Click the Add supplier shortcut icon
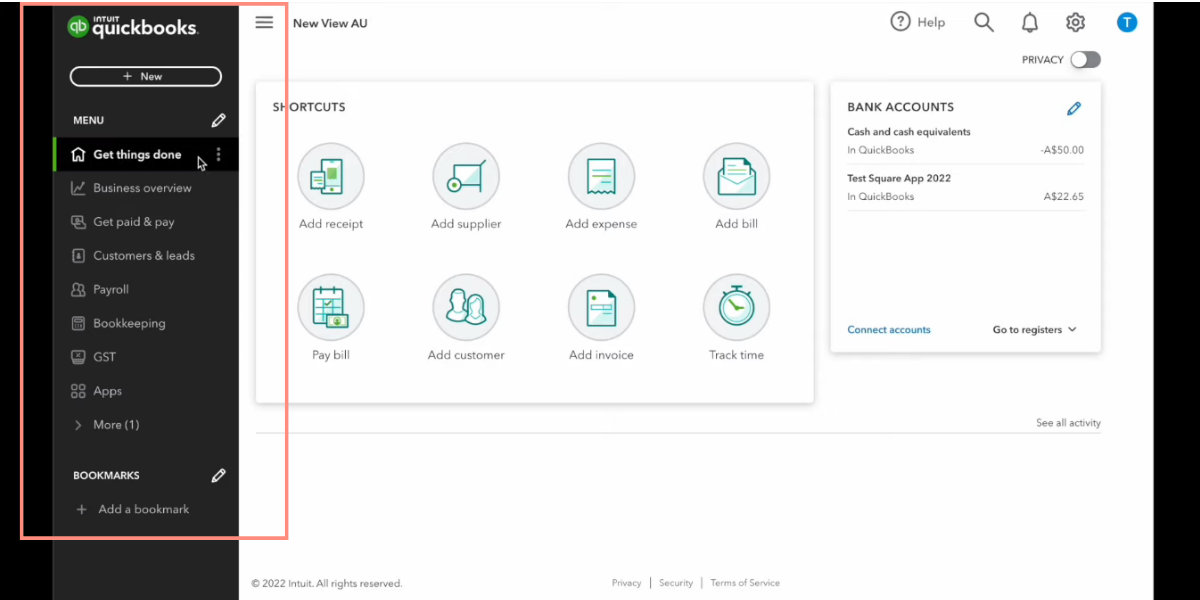Image resolution: width=1200 pixels, height=600 pixels. [466, 176]
